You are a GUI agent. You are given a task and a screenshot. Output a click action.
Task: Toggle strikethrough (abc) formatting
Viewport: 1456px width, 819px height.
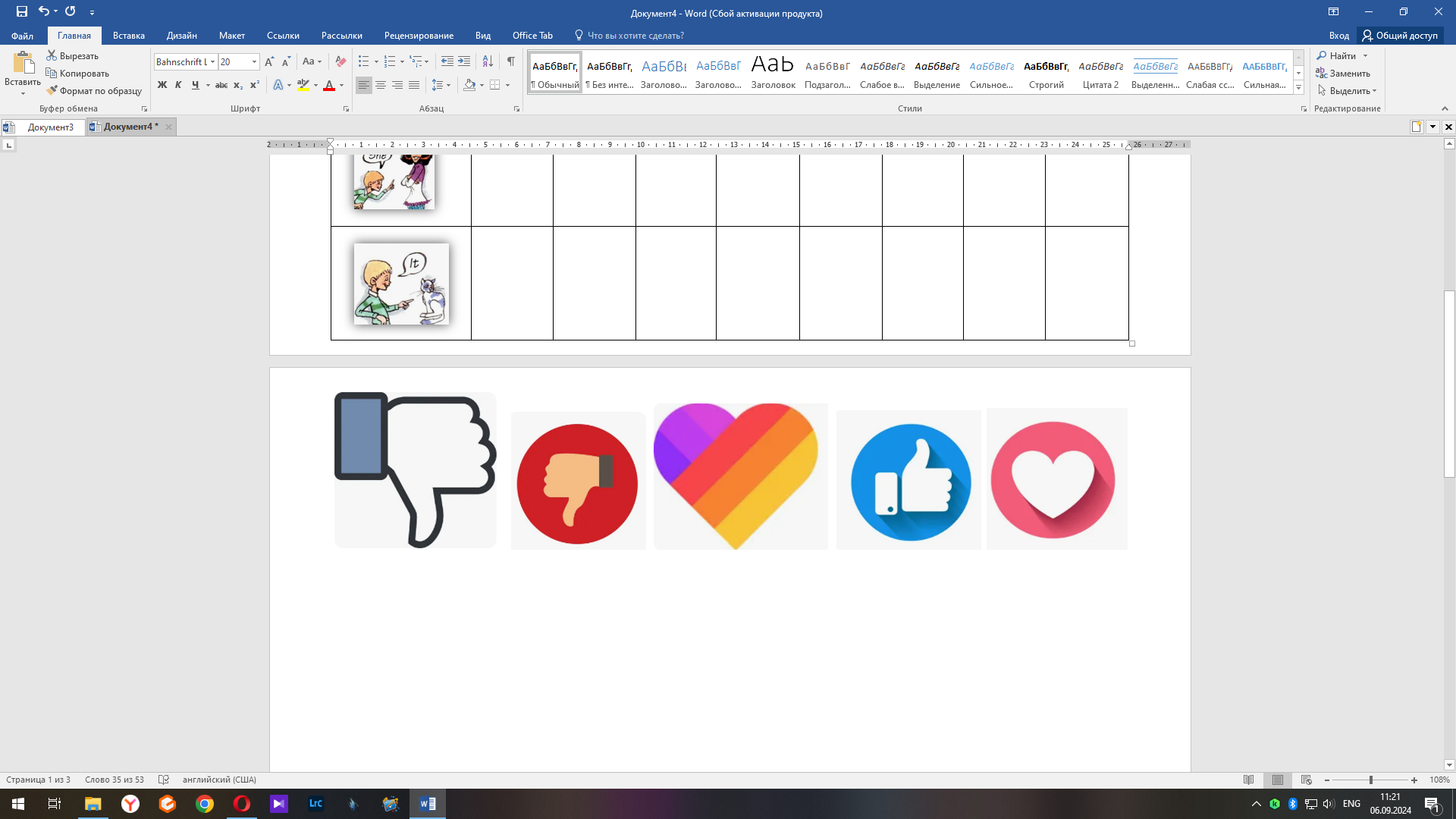click(221, 85)
